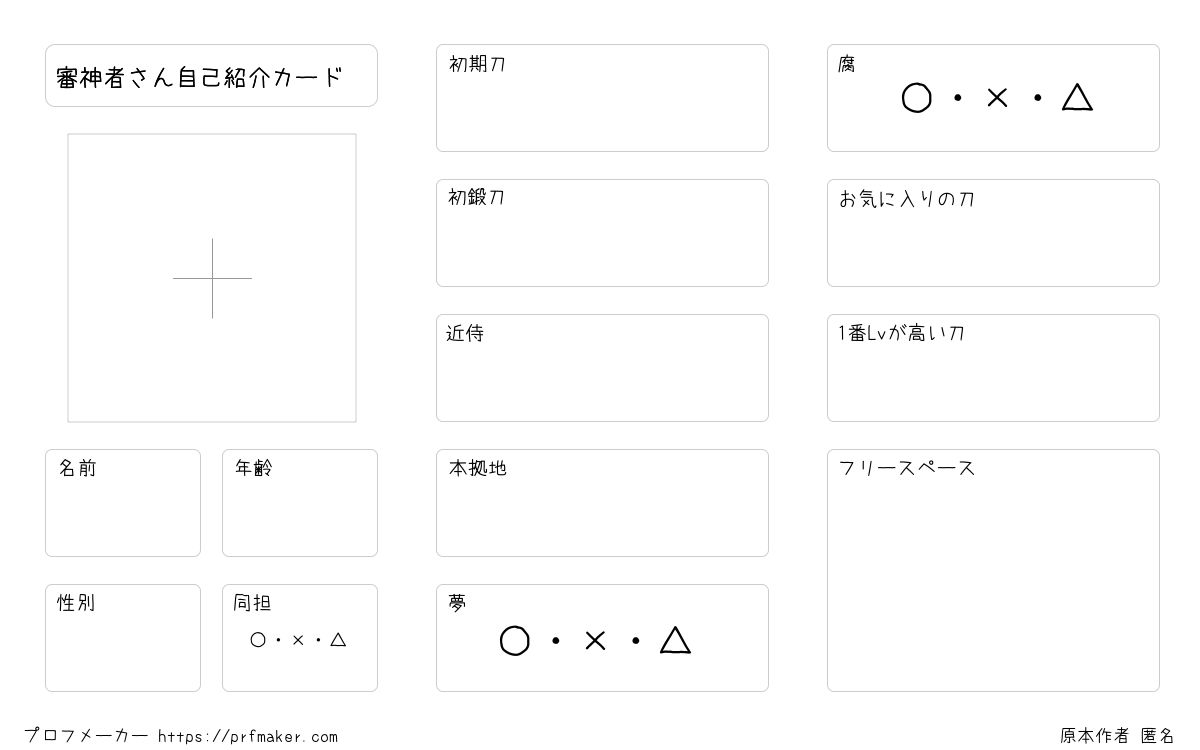Click the お気に入りの刀 box
Image resolution: width=1200 pixels, height=750 pixels.
tap(993, 233)
